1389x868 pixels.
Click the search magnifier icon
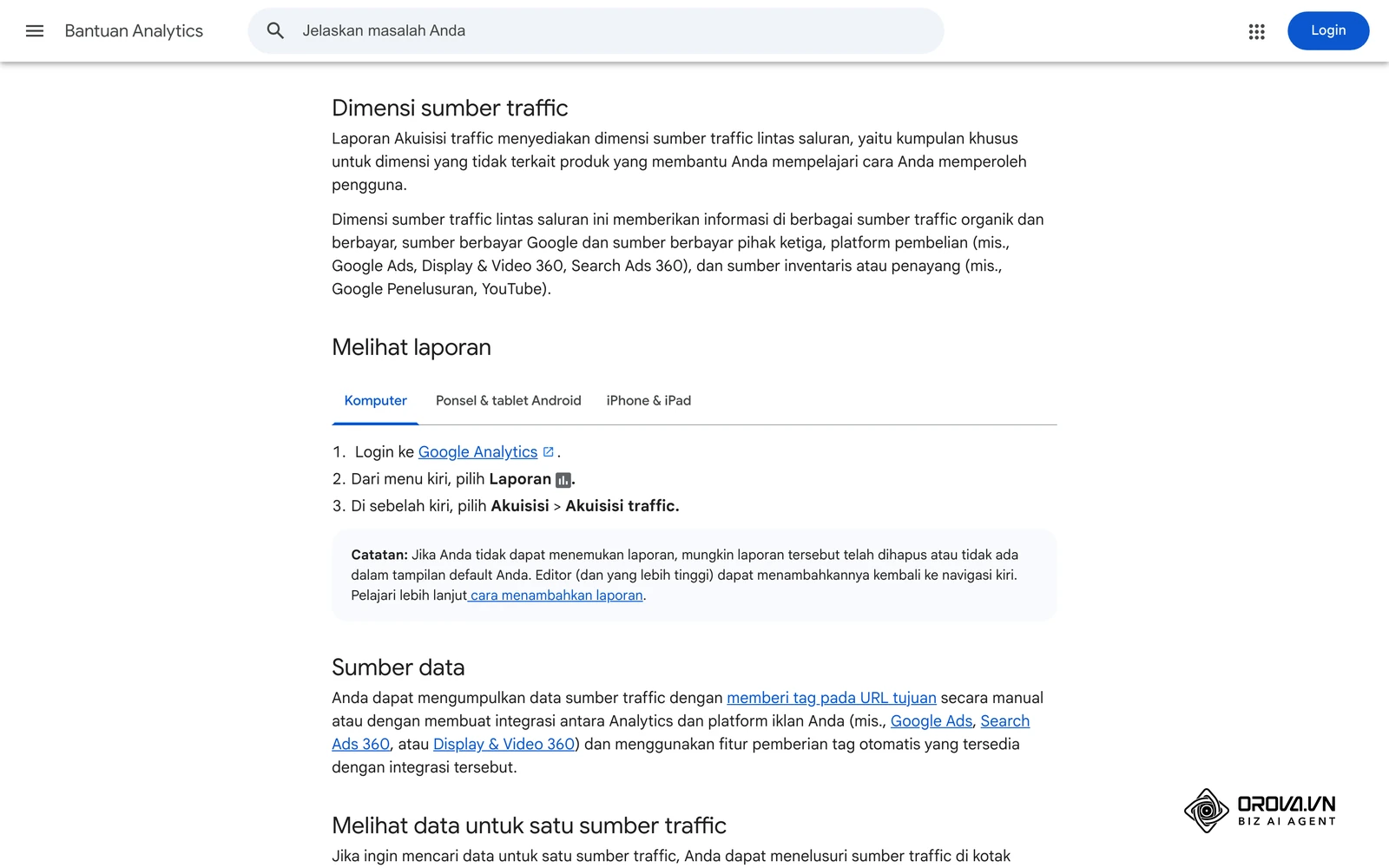pos(275,31)
